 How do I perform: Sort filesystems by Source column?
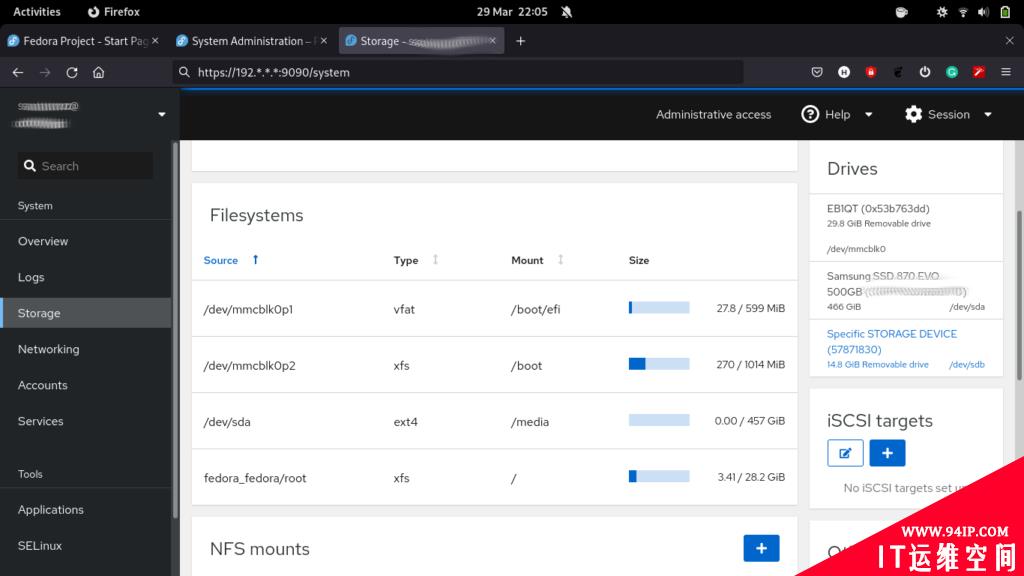(221, 260)
